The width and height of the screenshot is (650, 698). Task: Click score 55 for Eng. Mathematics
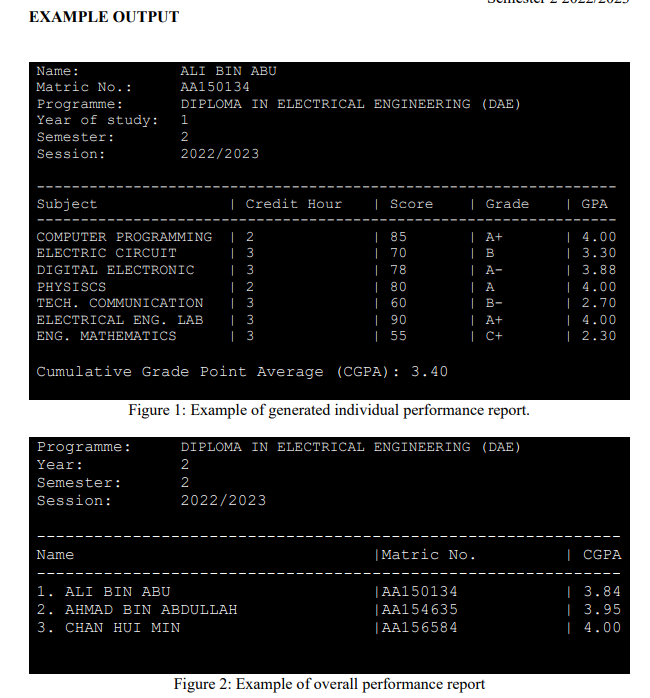(398, 336)
